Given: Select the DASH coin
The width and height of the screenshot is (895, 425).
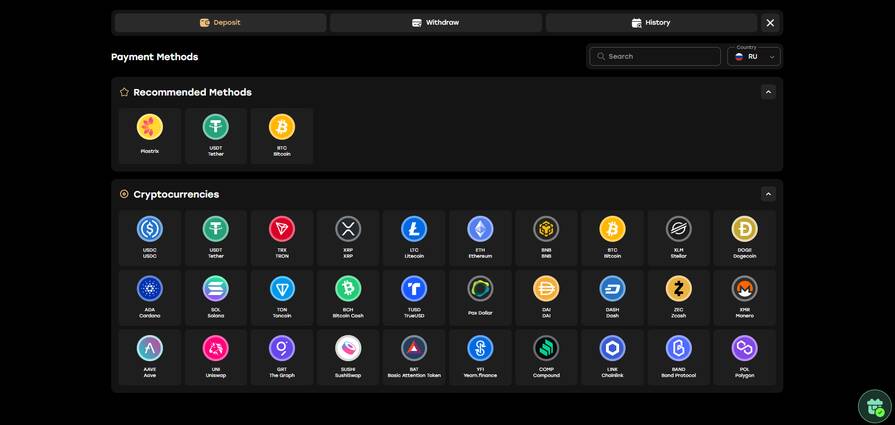Looking at the screenshot, I should [612, 297].
